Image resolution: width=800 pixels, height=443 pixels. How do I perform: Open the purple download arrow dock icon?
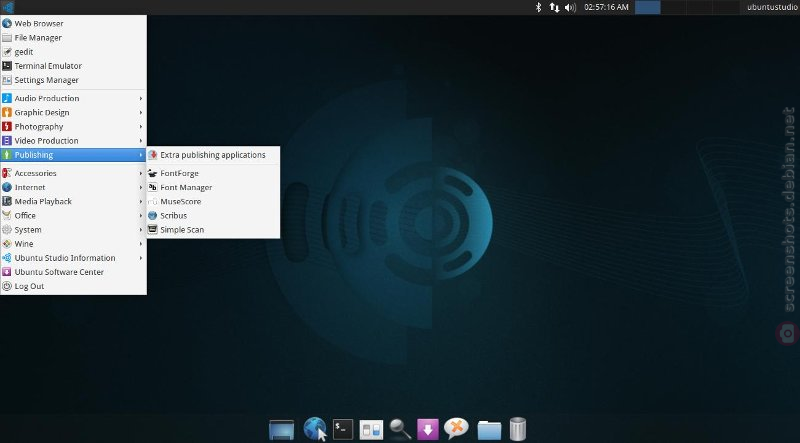tap(428, 429)
